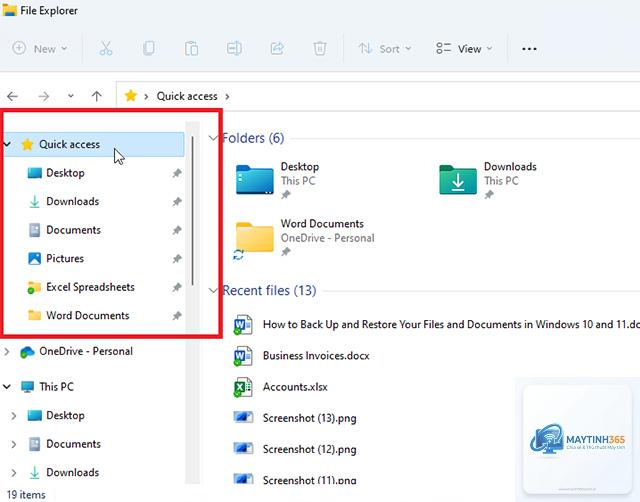The height and width of the screenshot is (502, 640).
Task: Select OneDrive - Personal in sidebar
Action: (x=86, y=351)
